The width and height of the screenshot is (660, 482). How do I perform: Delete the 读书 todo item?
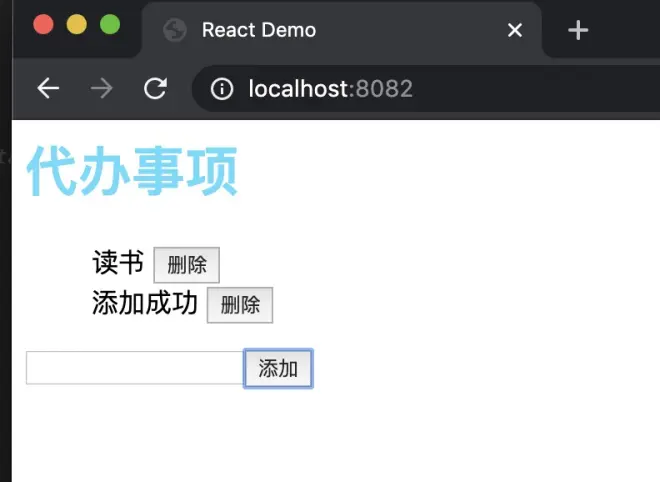pos(186,265)
